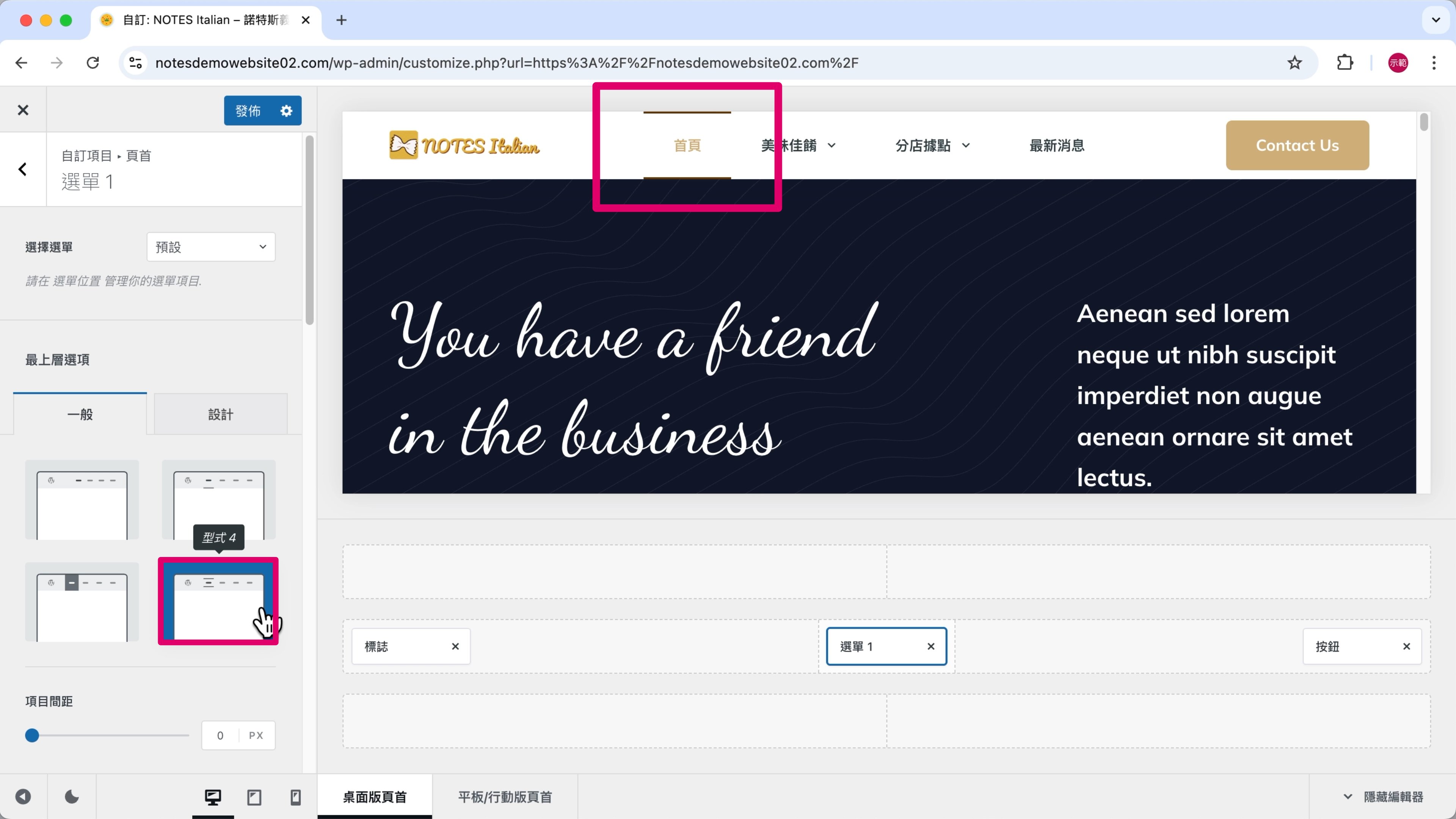Screen dimensions: 1456x819
Task: Switch to mobile preview device icon
Action: pyautogui.click(x=296, y=797)
